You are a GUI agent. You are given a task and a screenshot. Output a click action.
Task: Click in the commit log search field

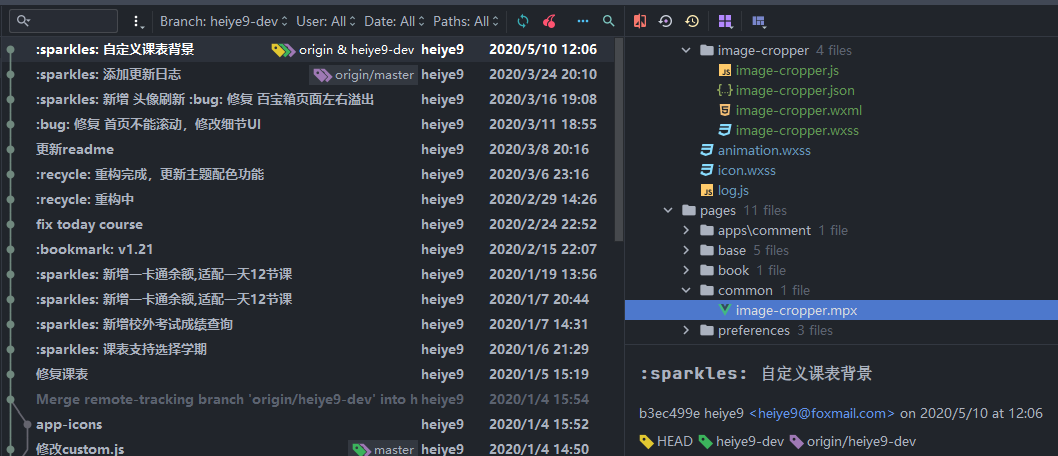(70, 21)
